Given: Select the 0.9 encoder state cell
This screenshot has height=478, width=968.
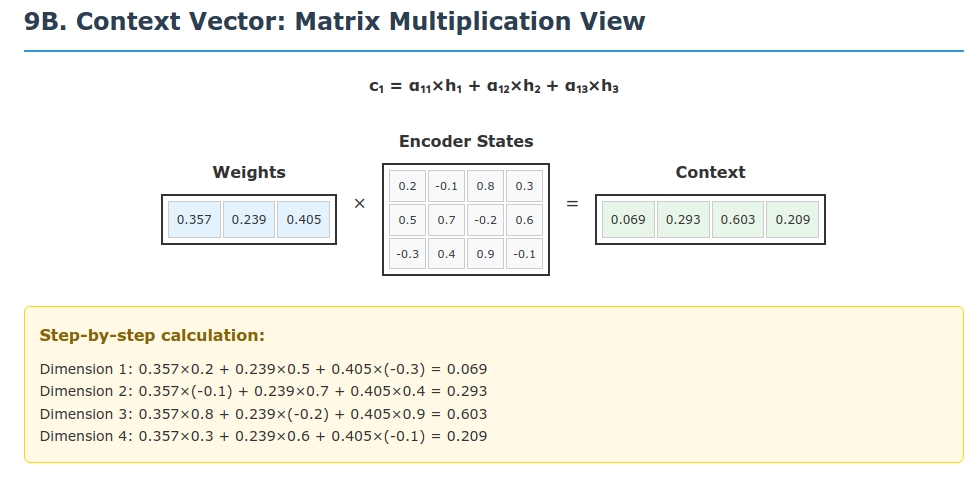Looking at the screenshot, I should (485, 254).
